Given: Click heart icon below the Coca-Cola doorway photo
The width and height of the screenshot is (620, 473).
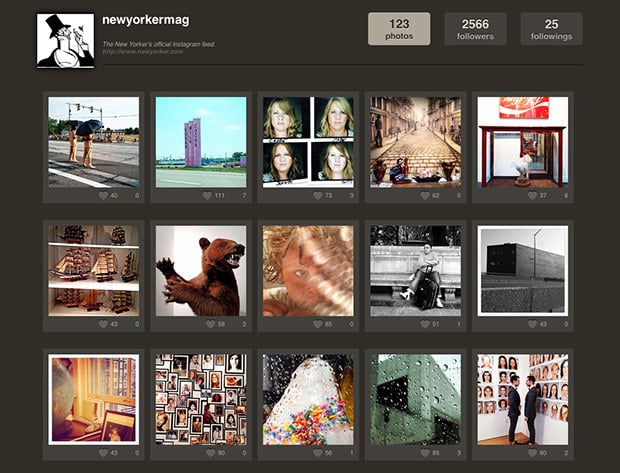Looking at the screenshot, I should [532, 196].
